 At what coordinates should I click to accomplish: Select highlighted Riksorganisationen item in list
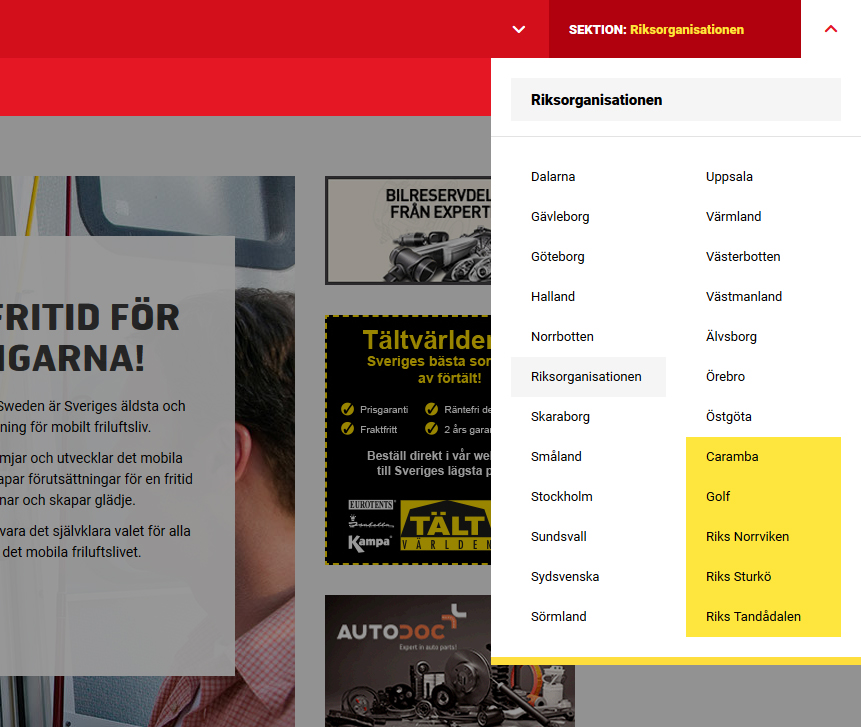coord(587,377)
